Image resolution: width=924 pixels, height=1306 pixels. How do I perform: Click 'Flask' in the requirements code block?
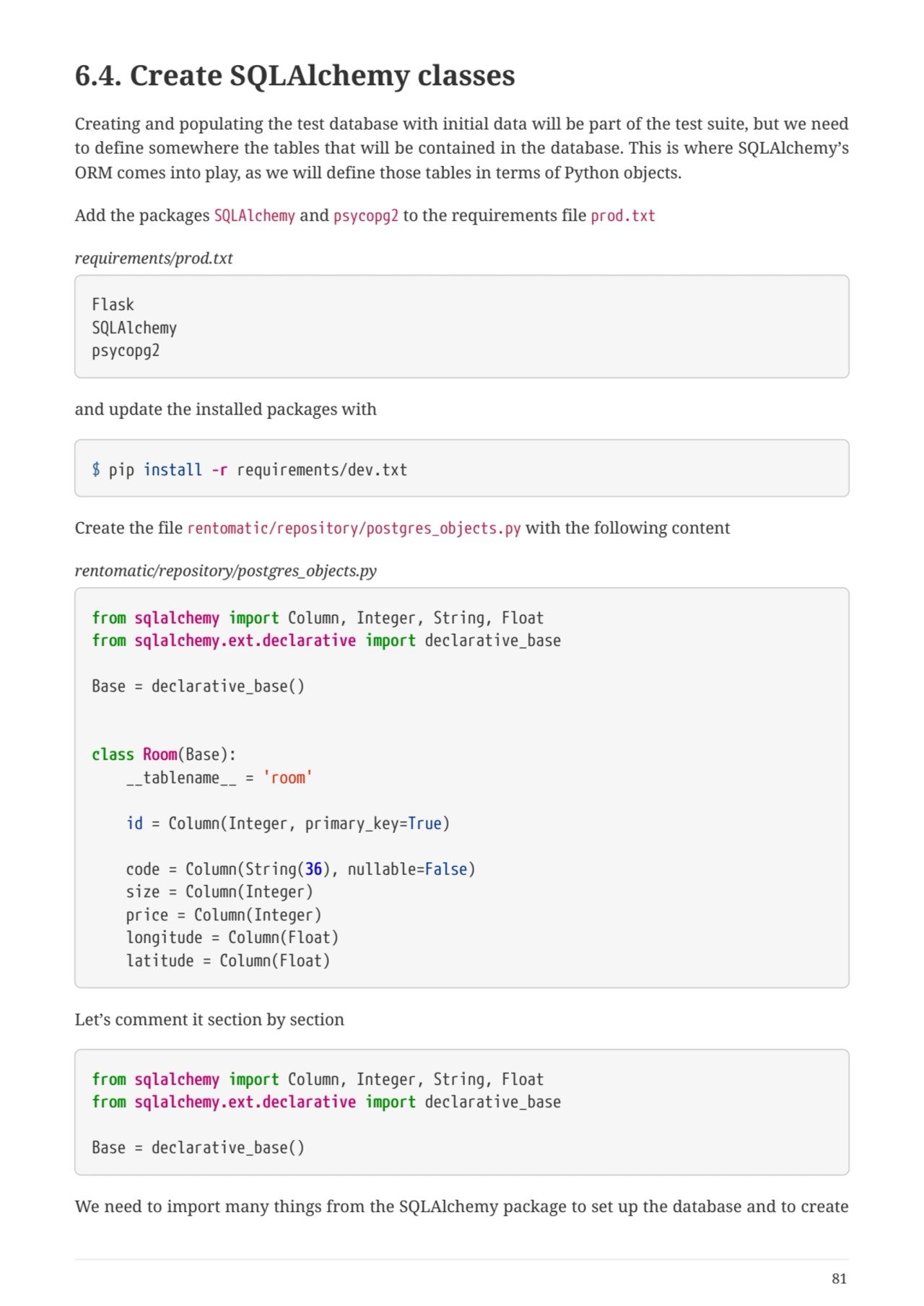pyautogui.click(x=113, y=305)
